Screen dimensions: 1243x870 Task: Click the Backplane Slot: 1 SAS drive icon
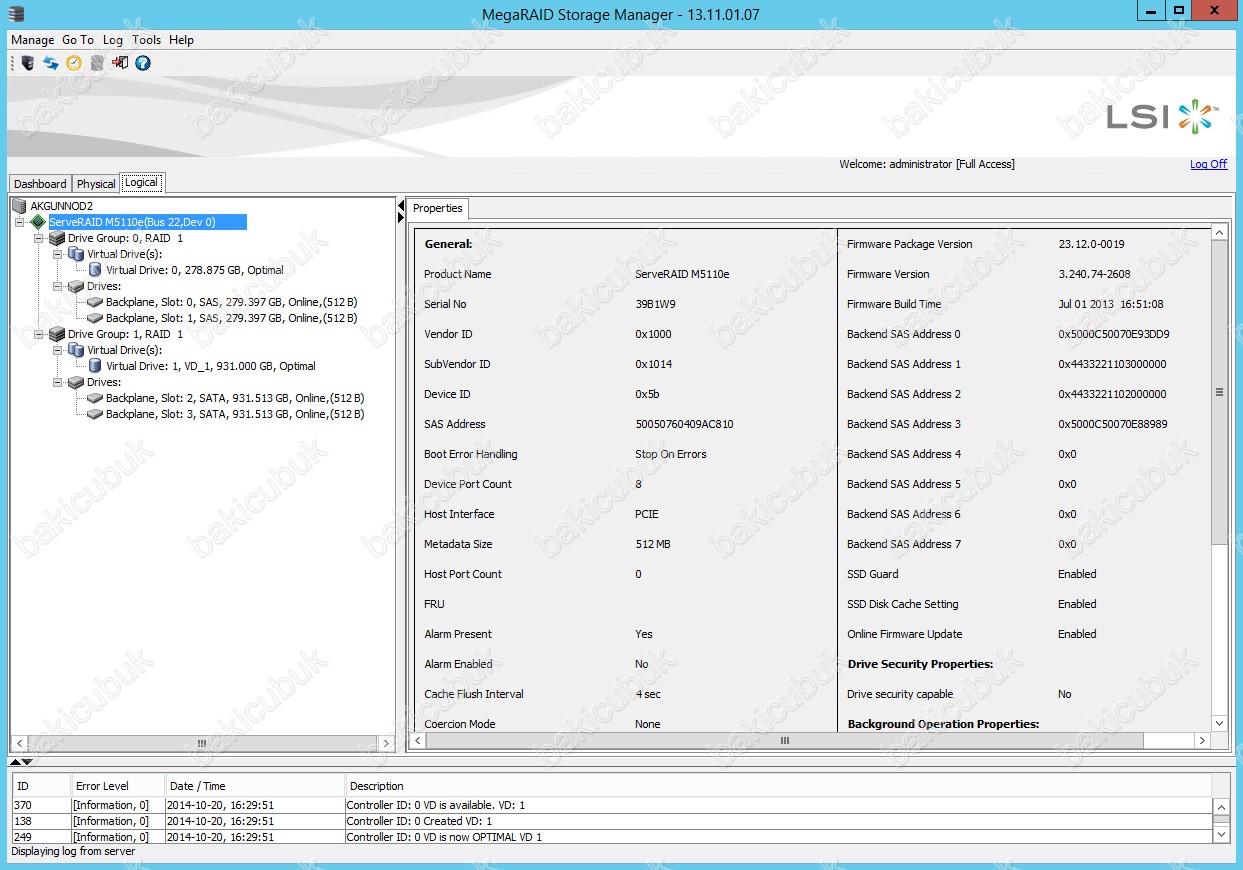coord(95,318)
